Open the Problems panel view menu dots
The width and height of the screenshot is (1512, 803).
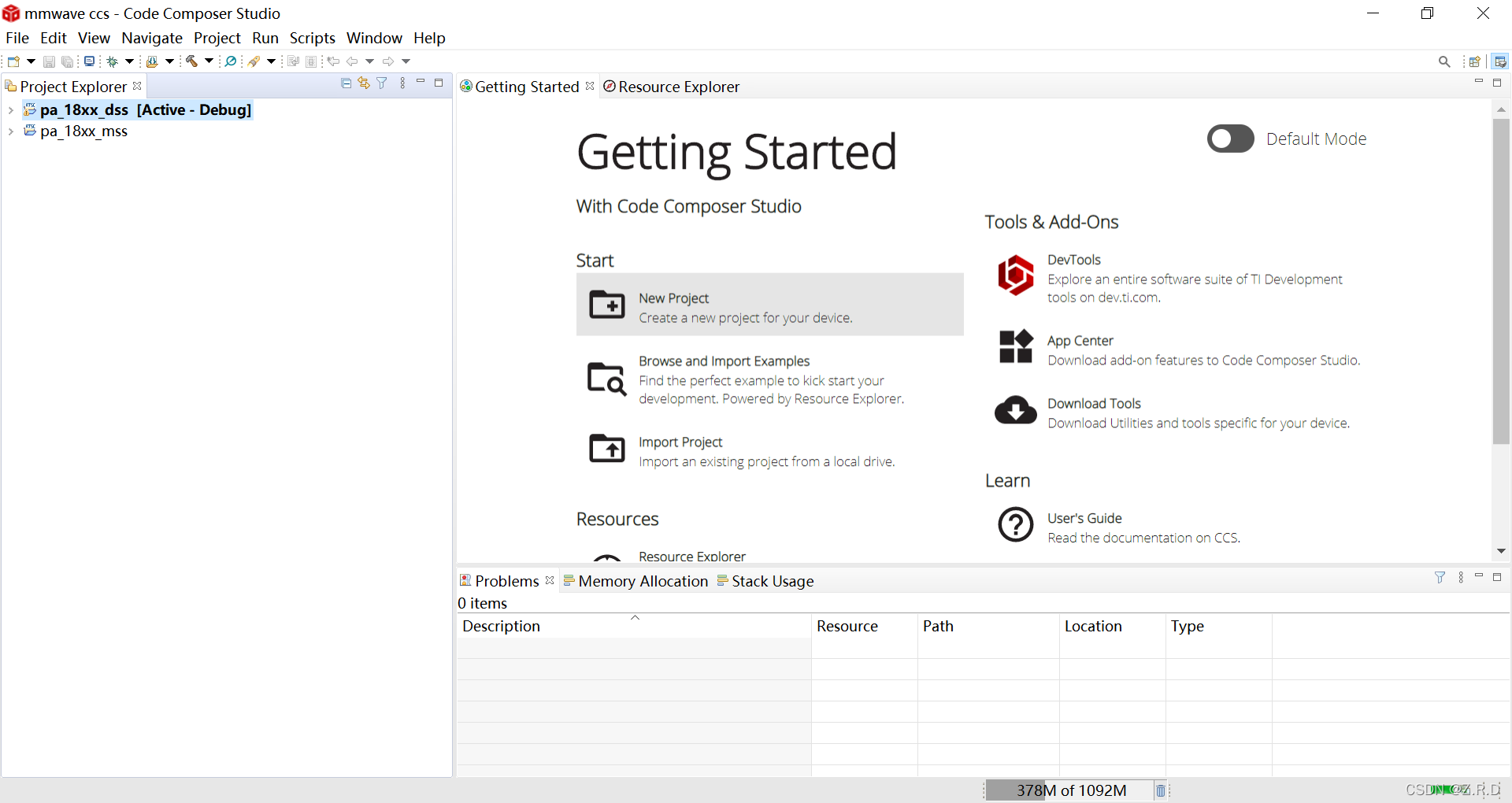click(1461, 578)
